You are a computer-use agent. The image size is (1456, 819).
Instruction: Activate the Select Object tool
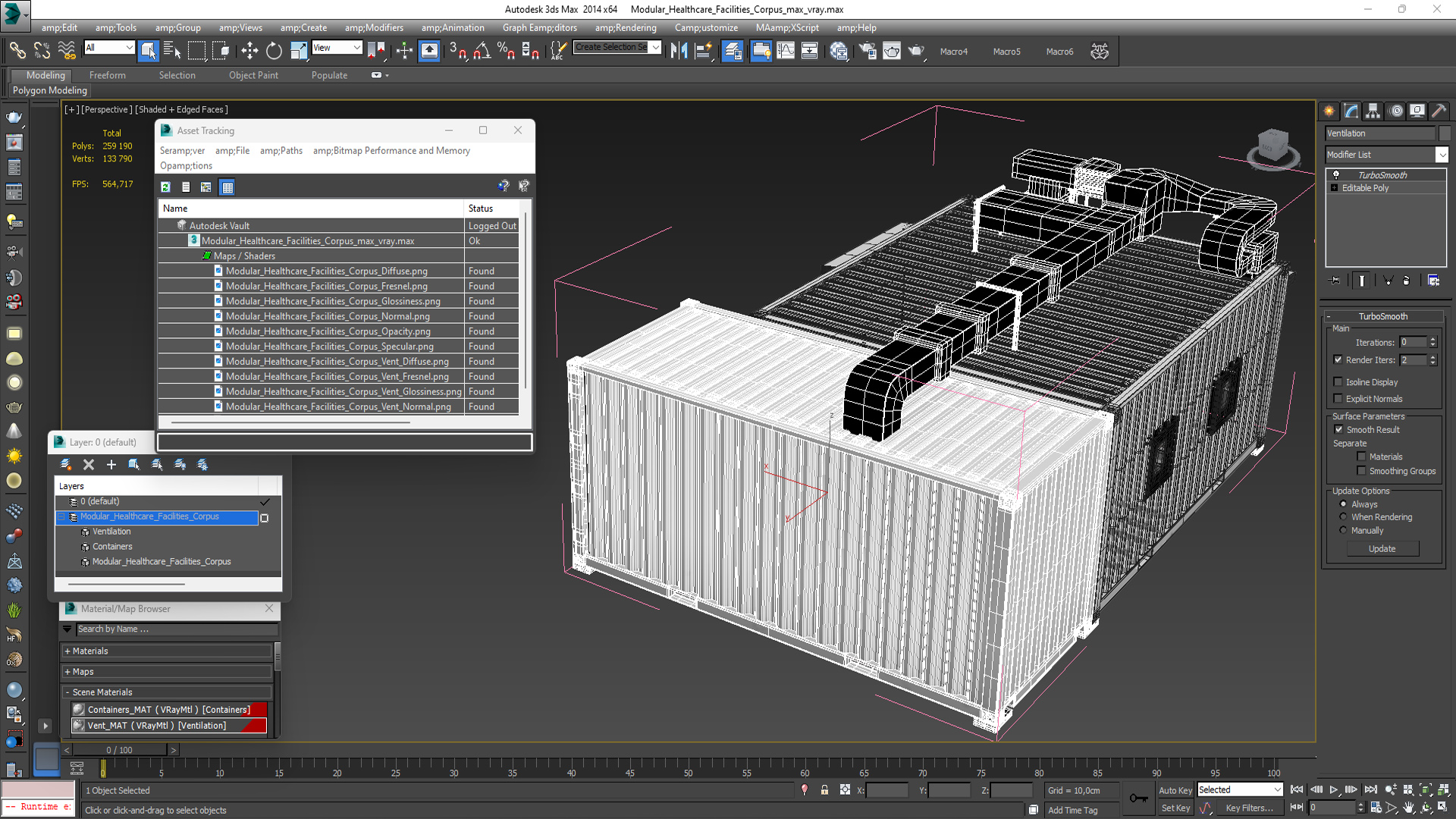click(x=149, y=51)
